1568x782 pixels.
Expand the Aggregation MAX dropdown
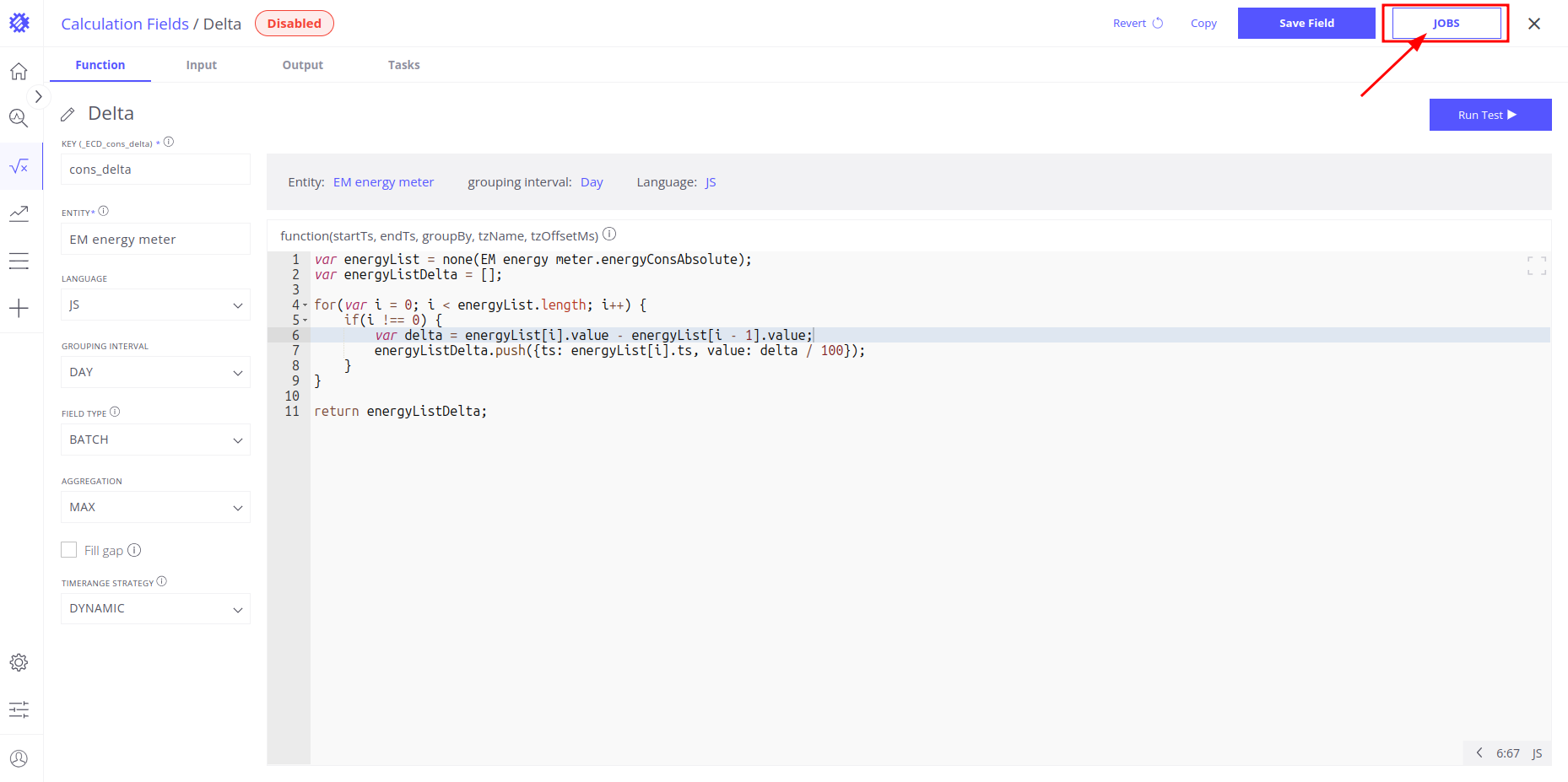[x=155, y=507]
